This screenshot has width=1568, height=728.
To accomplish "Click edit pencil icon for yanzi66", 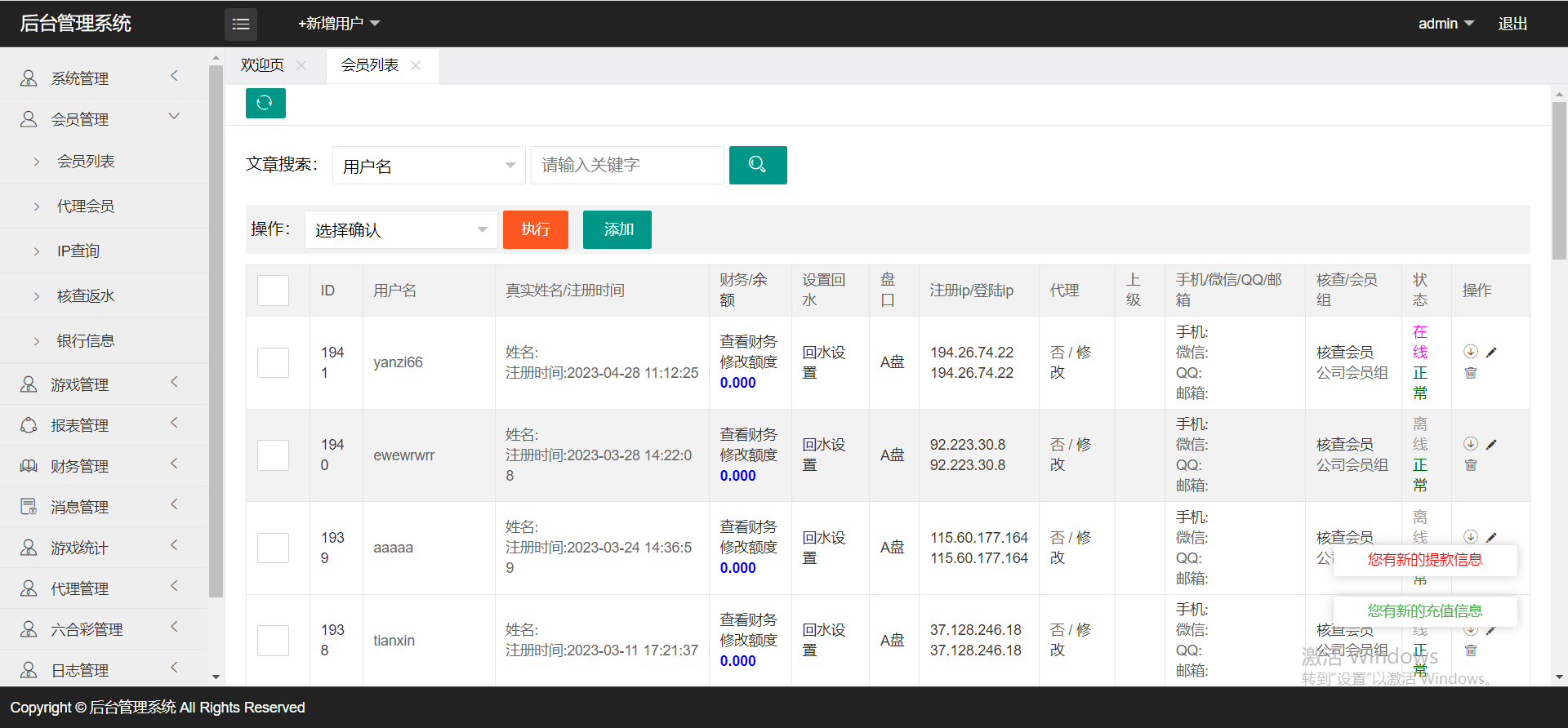I will click(1491, 353).
